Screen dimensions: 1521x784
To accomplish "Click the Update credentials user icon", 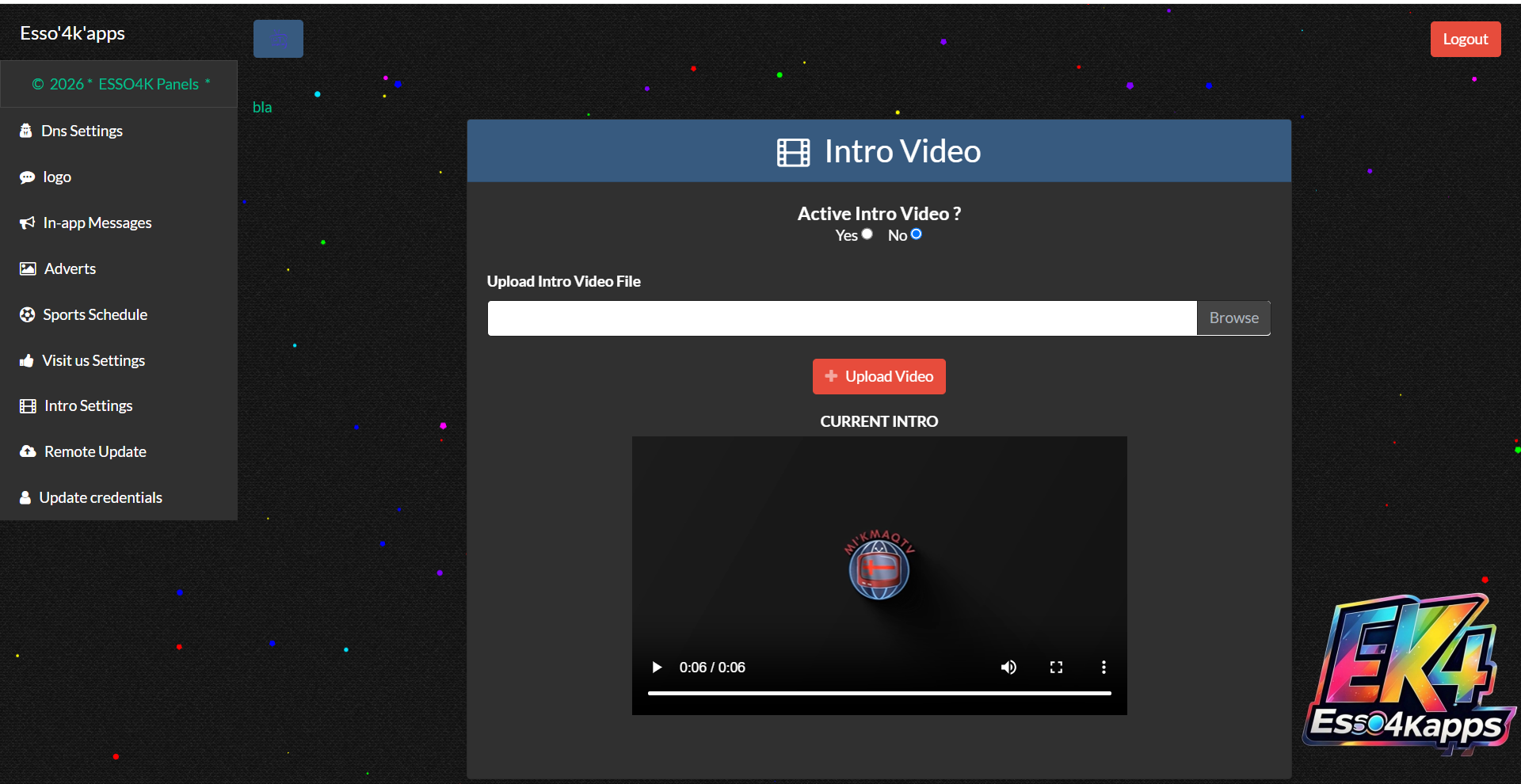I will [x=25, y=497].
